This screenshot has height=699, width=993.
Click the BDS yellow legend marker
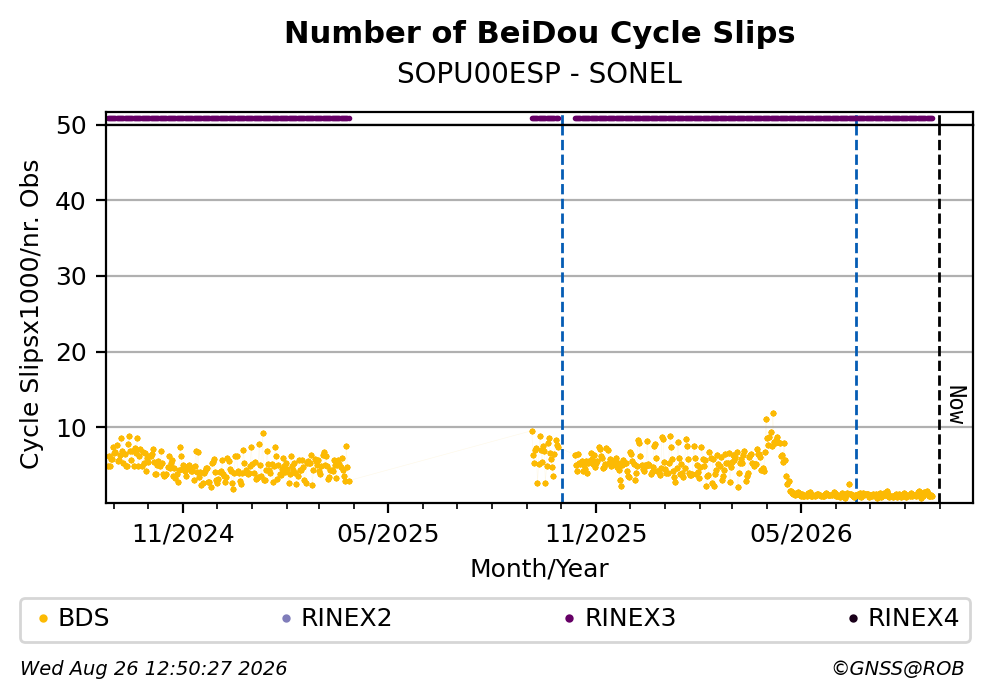(x=43, y=619)
